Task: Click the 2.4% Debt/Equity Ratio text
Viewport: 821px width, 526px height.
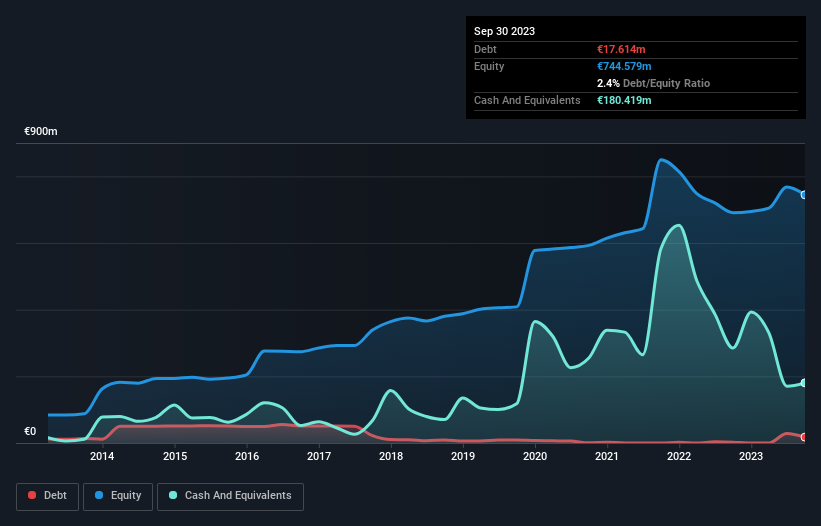Action: (x=653, y=83)
